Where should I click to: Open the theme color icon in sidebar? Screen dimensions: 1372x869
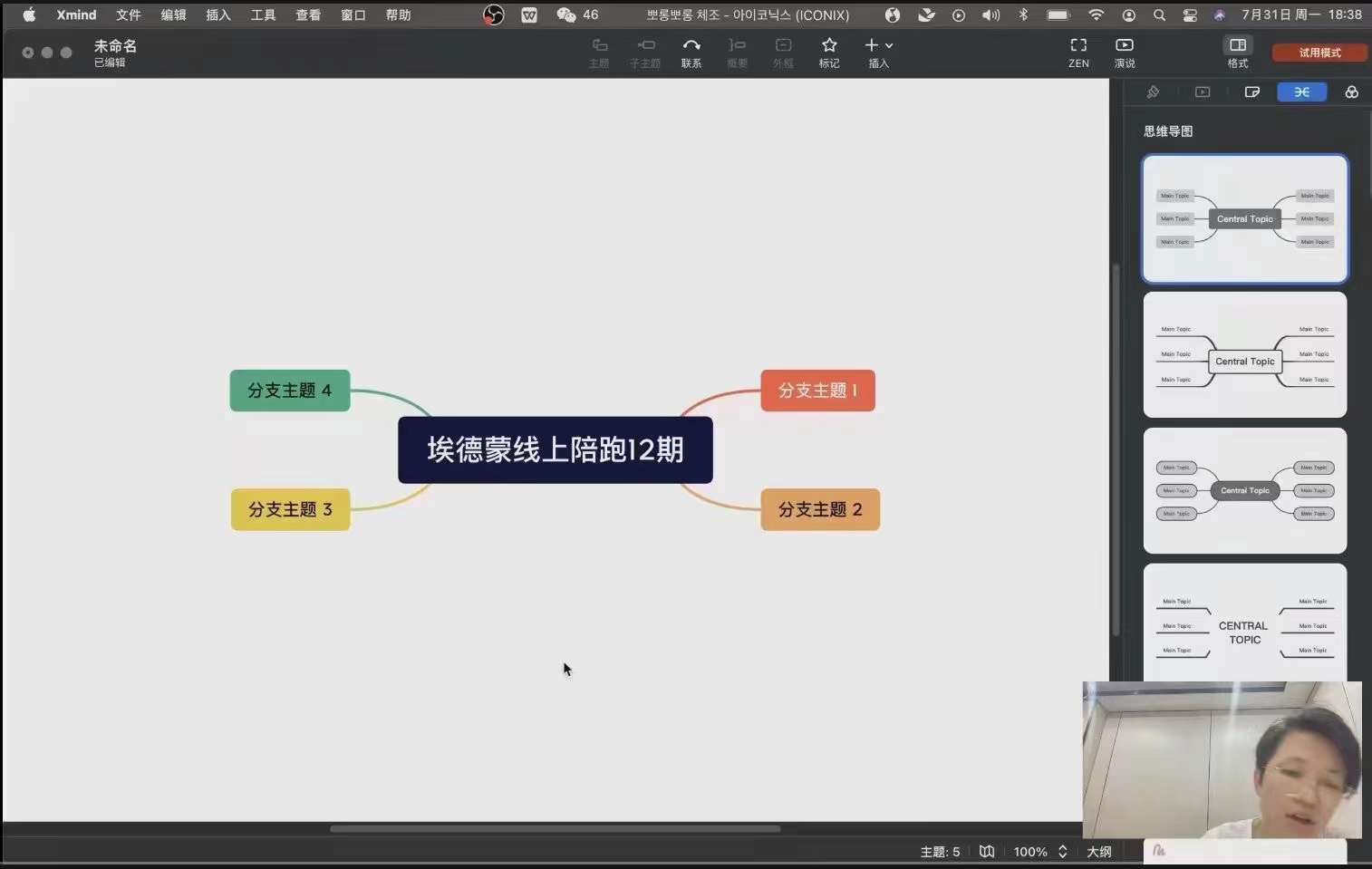click(x=1351, y=92)
